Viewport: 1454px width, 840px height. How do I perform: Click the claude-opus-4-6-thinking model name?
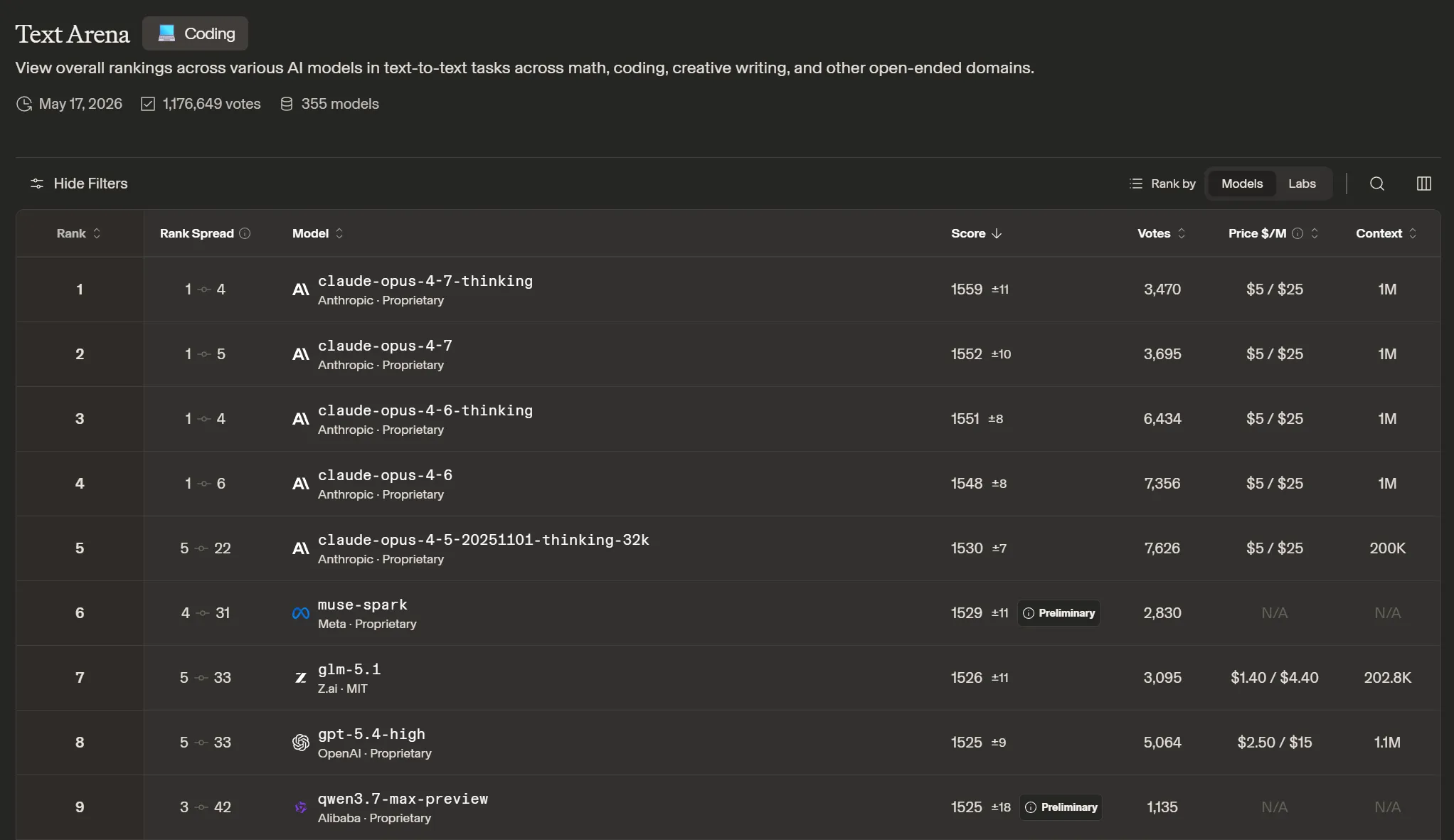[x=425, y=410]
